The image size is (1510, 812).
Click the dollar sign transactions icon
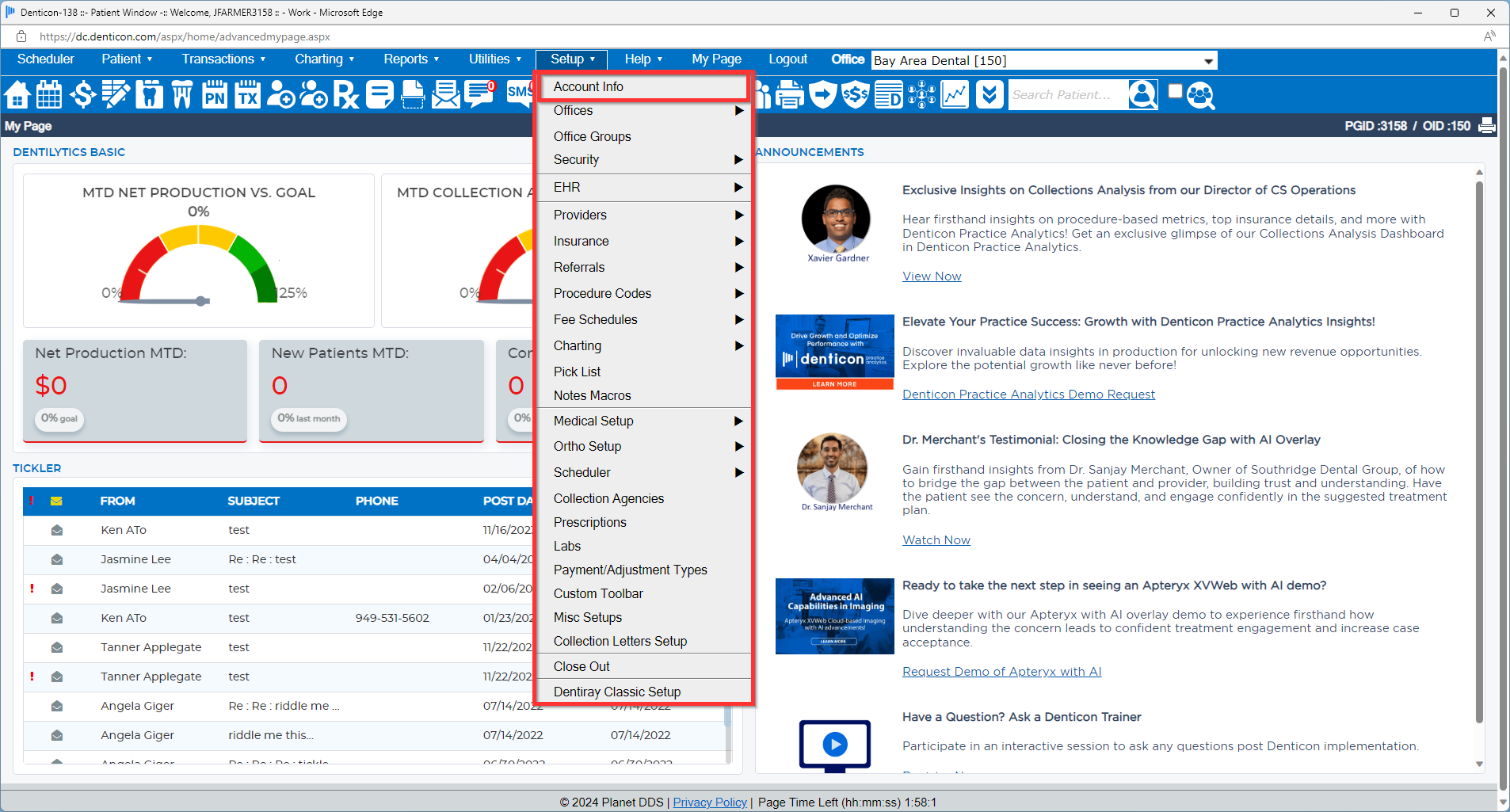pos(82,95)
